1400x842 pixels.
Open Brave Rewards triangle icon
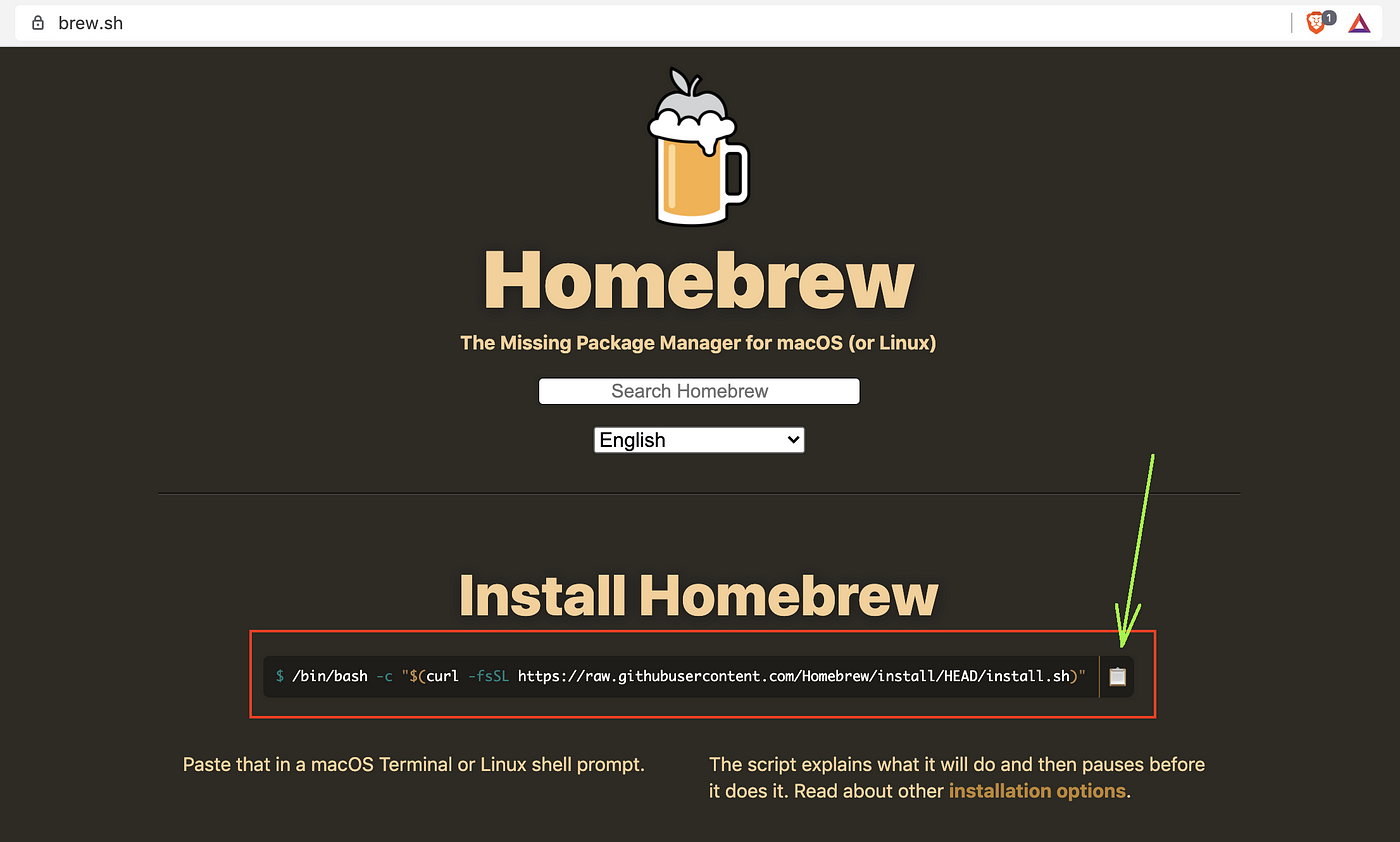tap(1359, 22)
